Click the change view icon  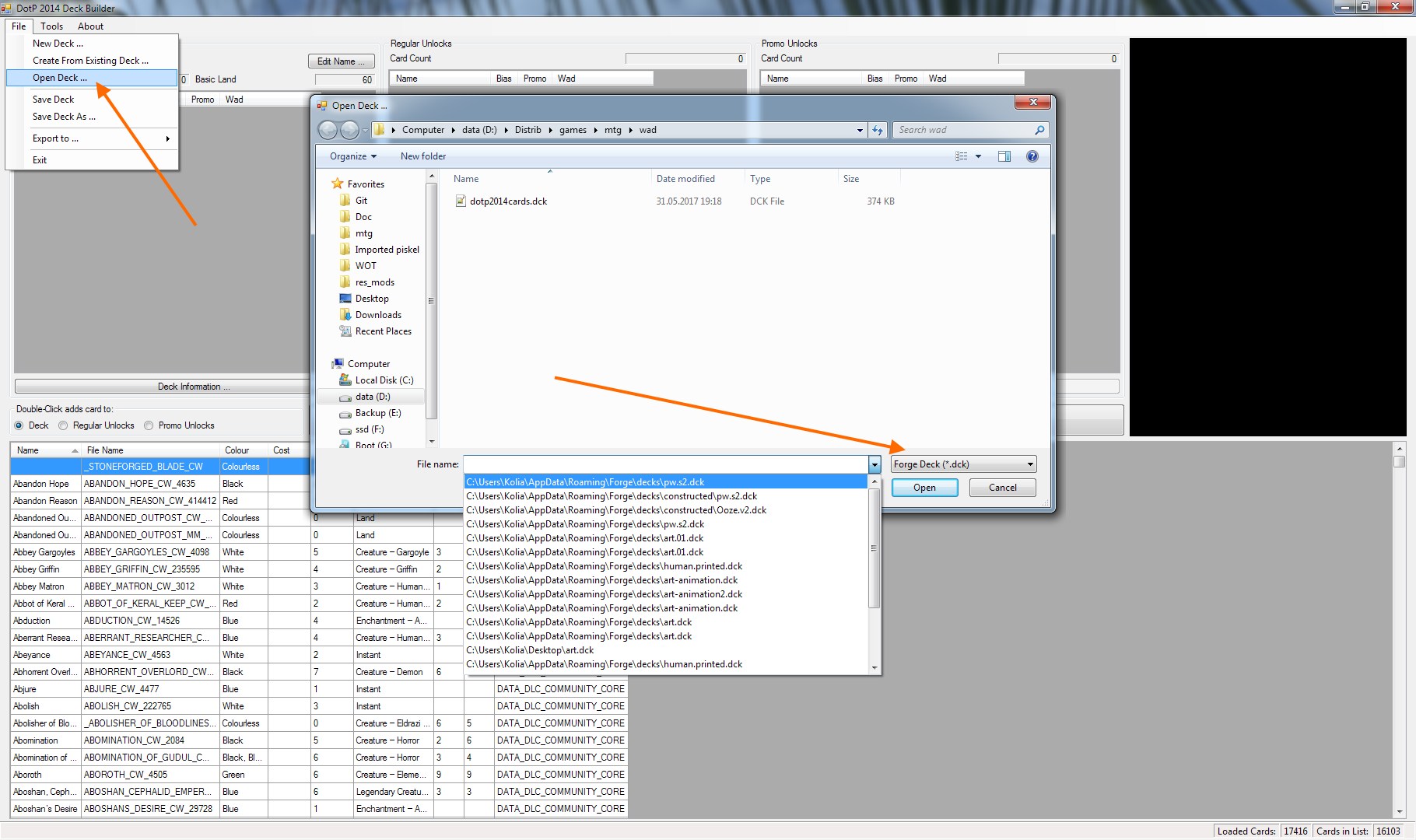coord(962,156)
